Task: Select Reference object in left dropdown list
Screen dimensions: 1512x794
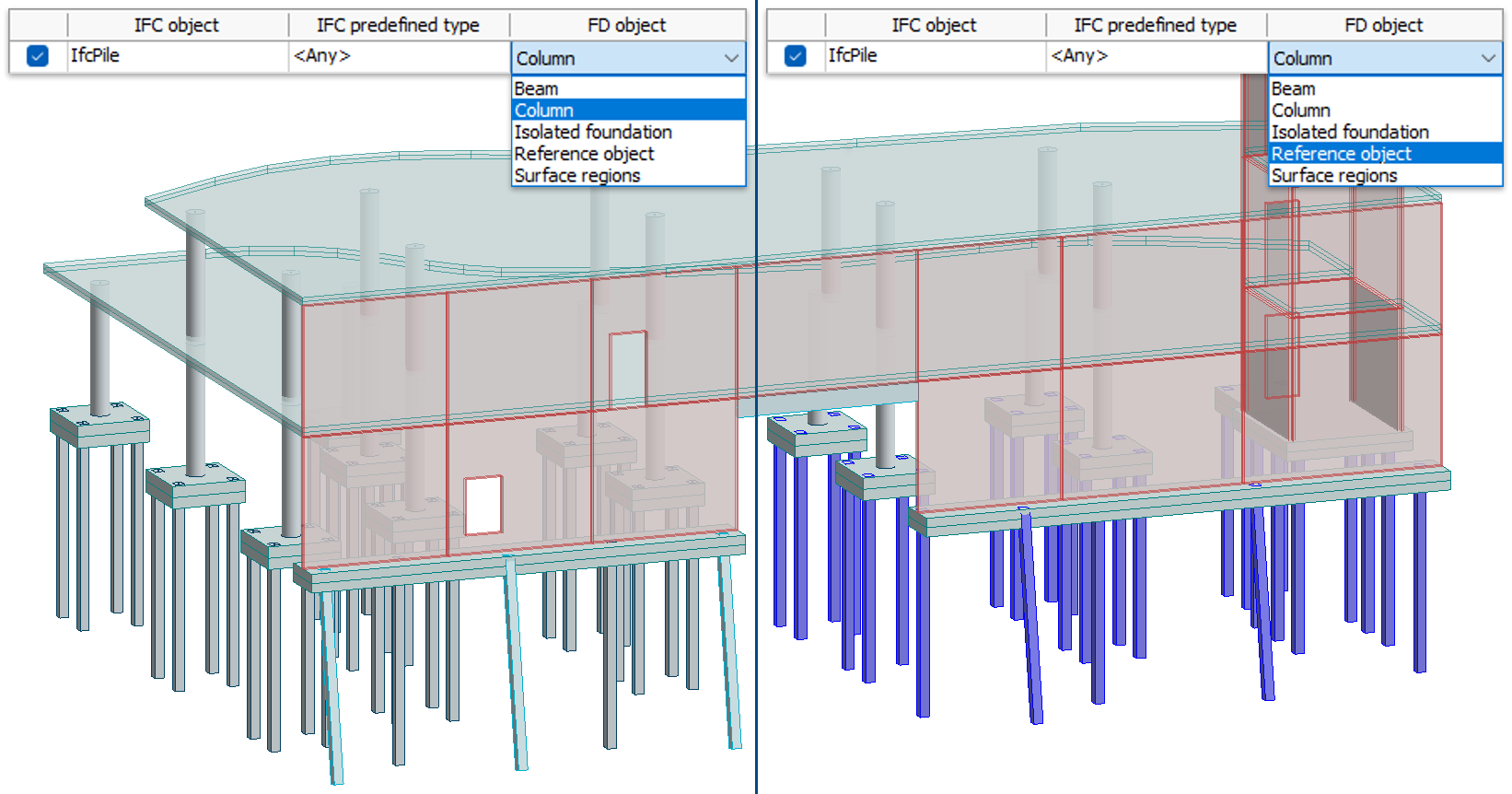Action: [x=584, y=154]
